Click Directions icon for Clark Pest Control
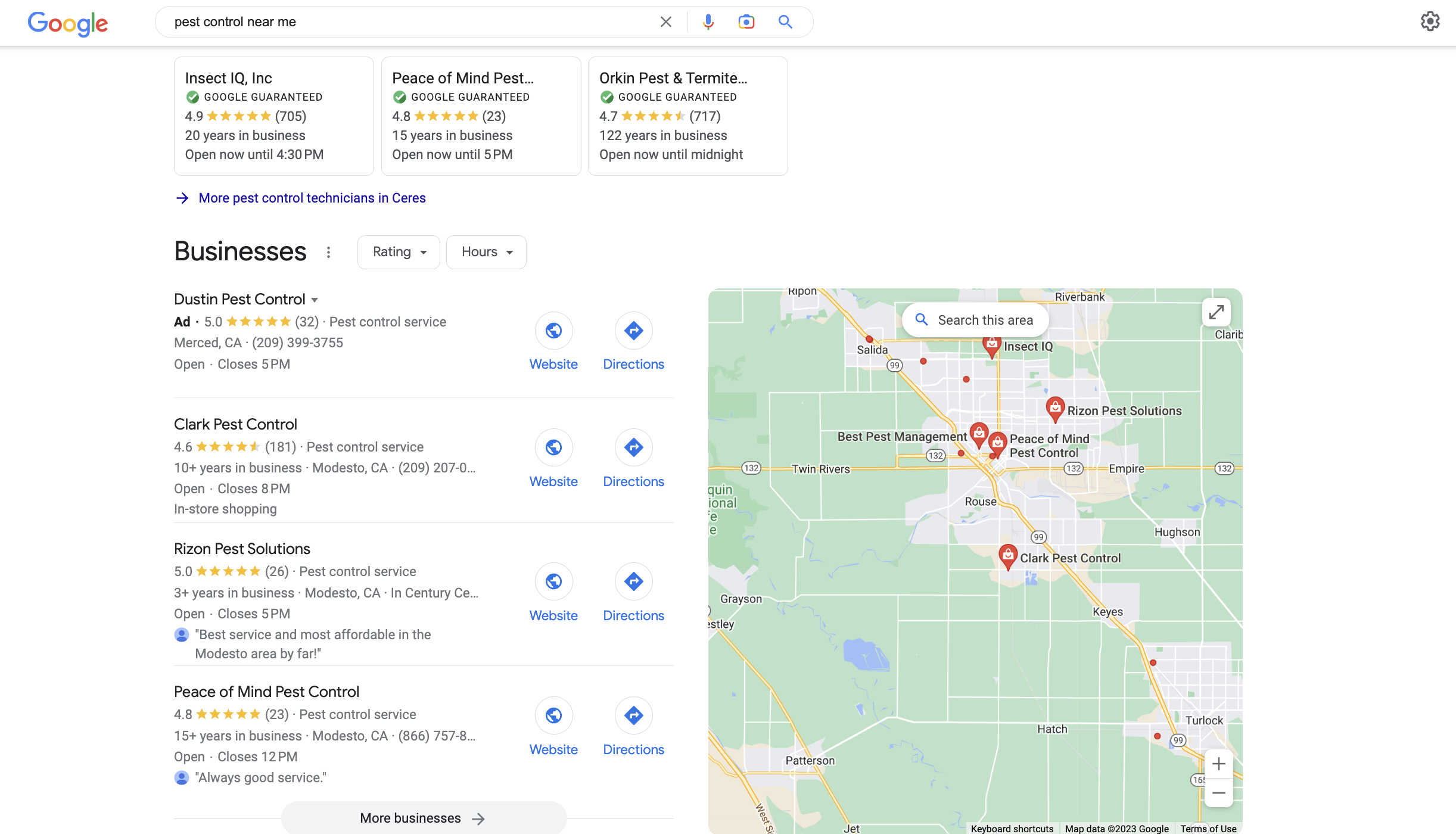Screen dimensions: 1456x834 (633, 447)
